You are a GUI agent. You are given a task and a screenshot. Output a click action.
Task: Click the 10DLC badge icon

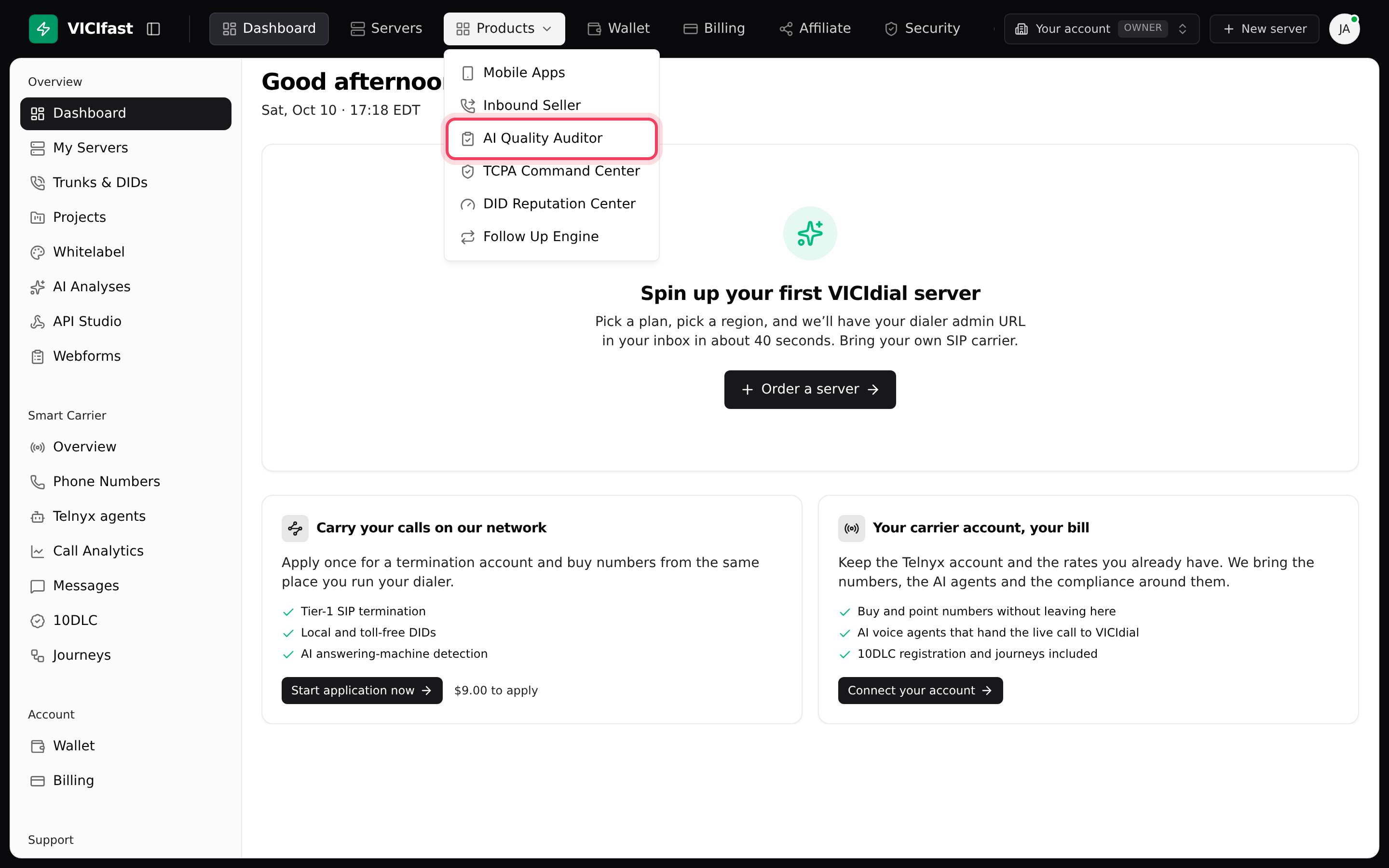(x=37, y=621)
